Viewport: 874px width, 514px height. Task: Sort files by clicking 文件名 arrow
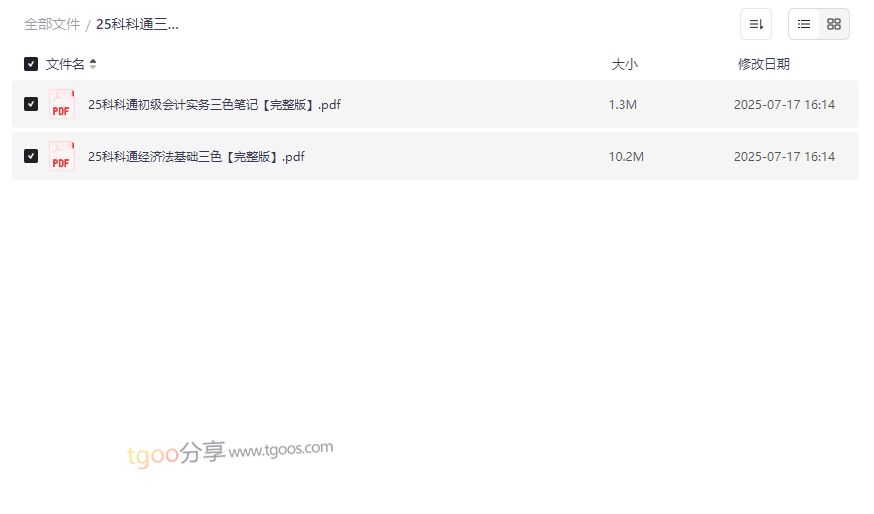(x=93, y=64)
